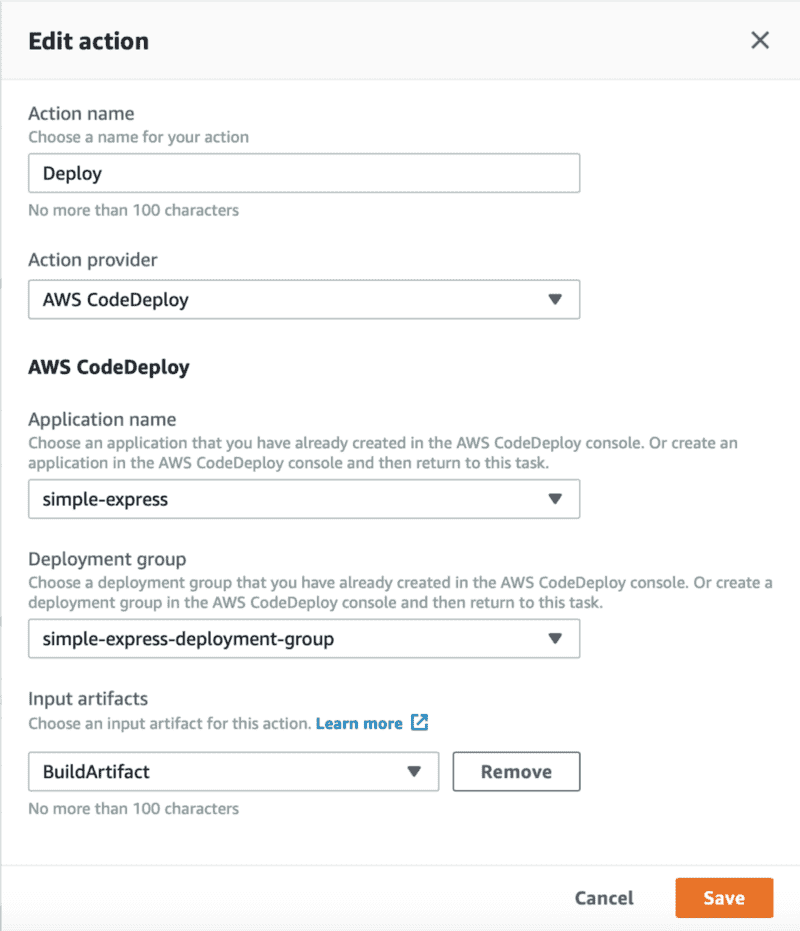The width and height of the screenshot is (800, 931).
Task: Remove the BuildArtifact input artifact
Action: [516, 771]
